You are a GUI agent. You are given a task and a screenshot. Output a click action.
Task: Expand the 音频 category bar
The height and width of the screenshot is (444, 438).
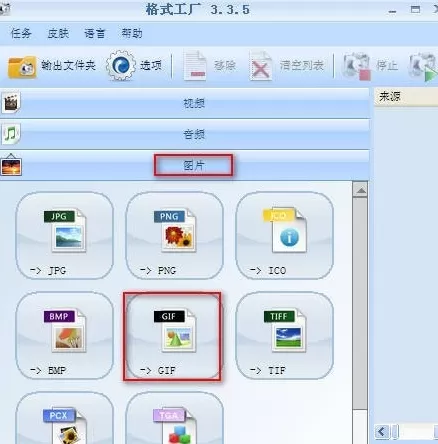click(185, 134)
